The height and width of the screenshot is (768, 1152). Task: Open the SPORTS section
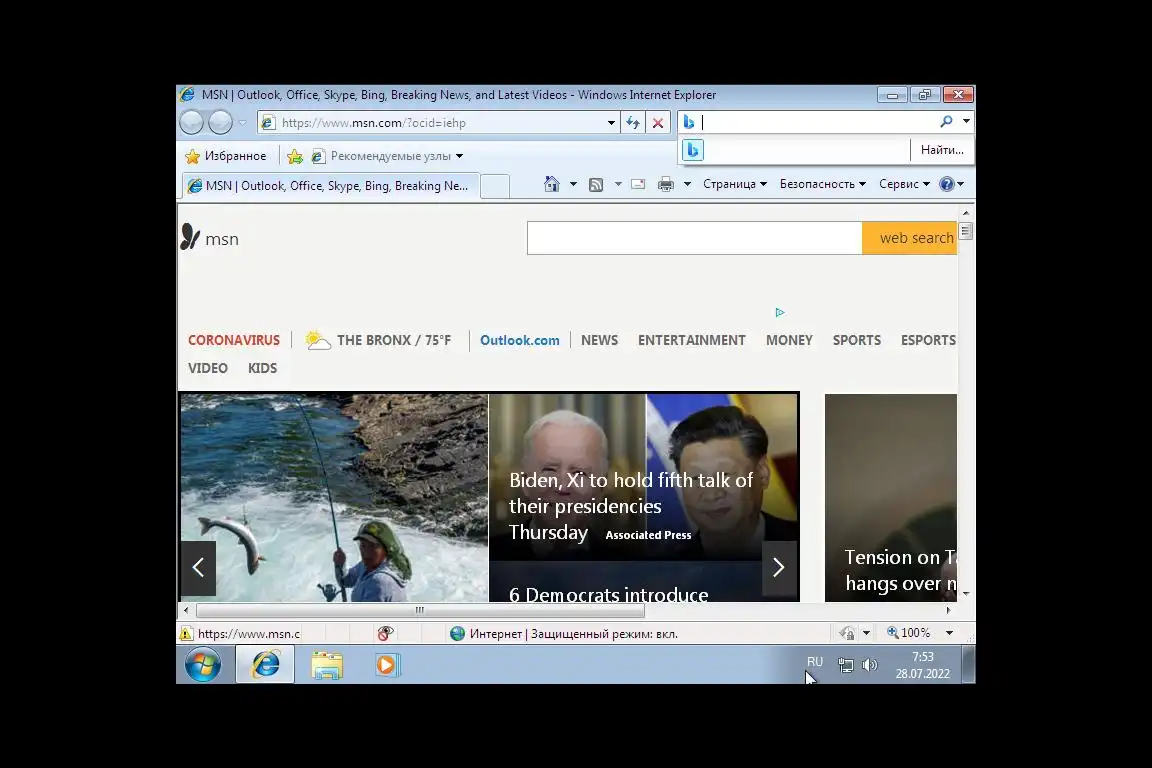857,340
